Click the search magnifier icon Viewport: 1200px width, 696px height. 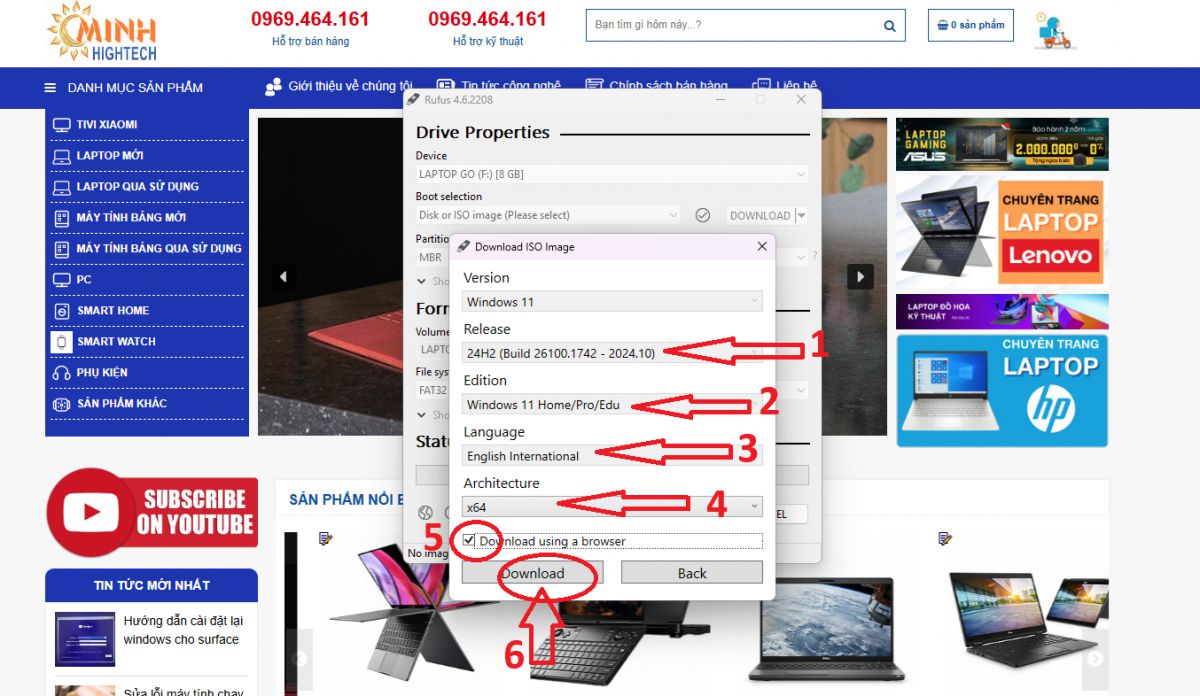click(889, 25)
